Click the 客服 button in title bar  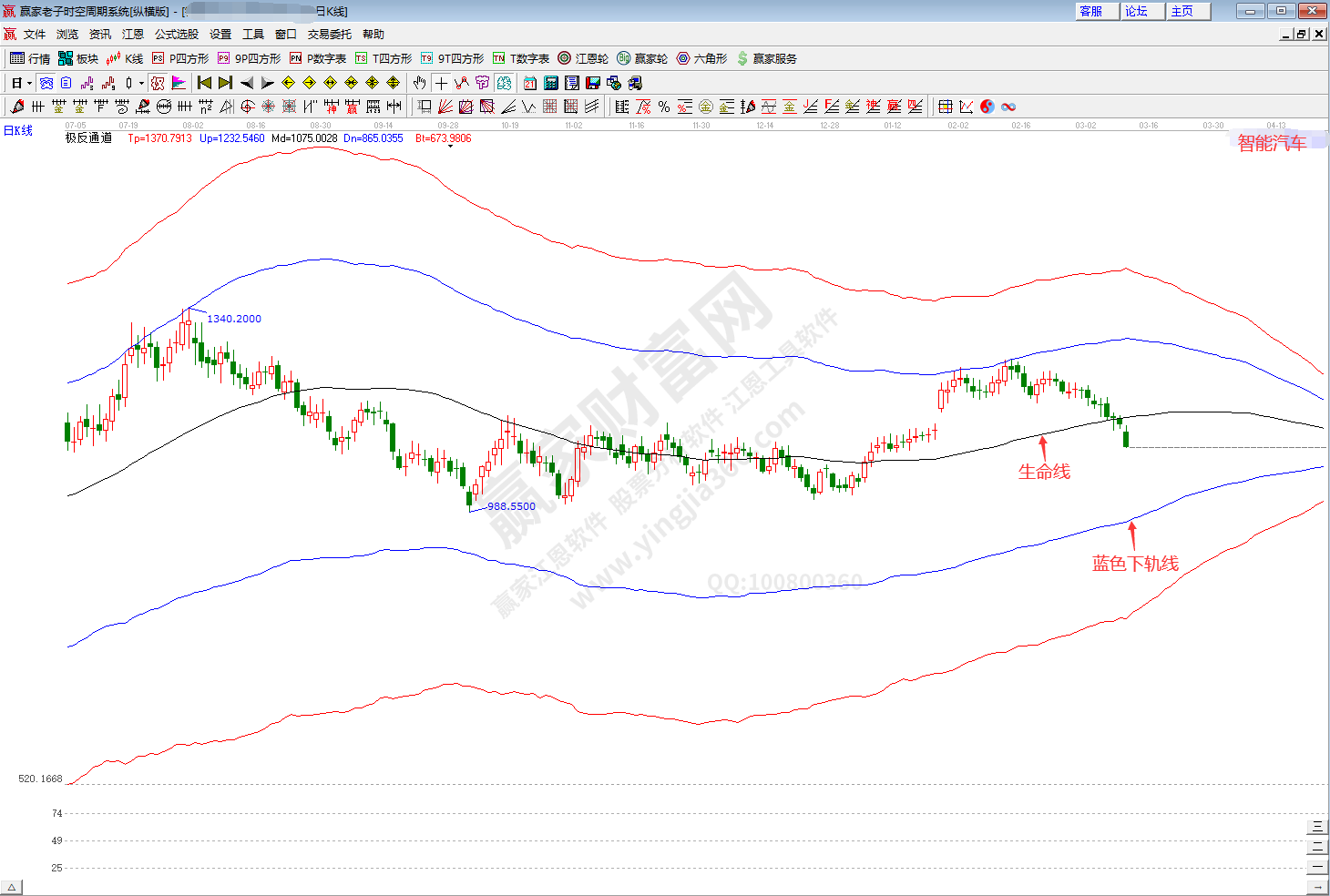(1091, 11)
